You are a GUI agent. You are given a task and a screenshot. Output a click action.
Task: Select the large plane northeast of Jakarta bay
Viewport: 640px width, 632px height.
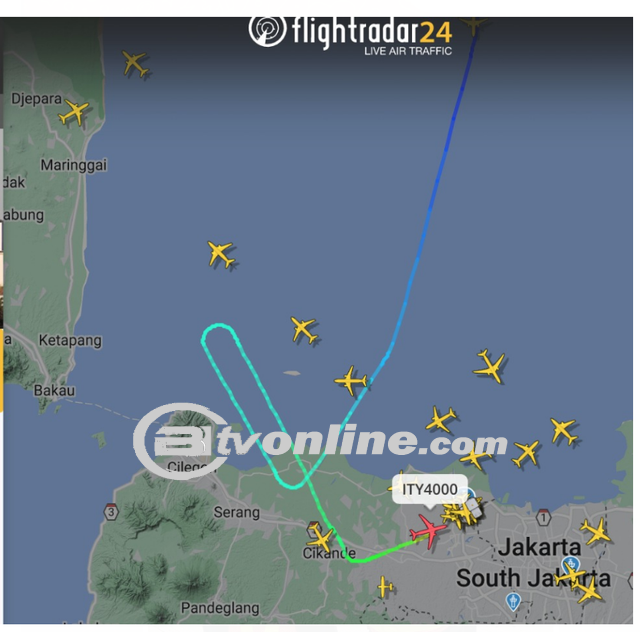coord(490,366)
